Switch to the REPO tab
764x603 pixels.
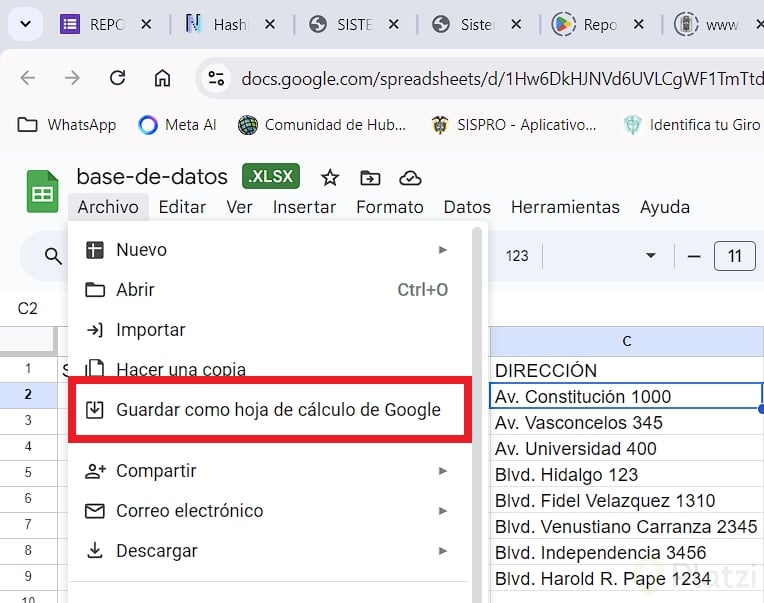pyautogui.click(x=105, y=24)
